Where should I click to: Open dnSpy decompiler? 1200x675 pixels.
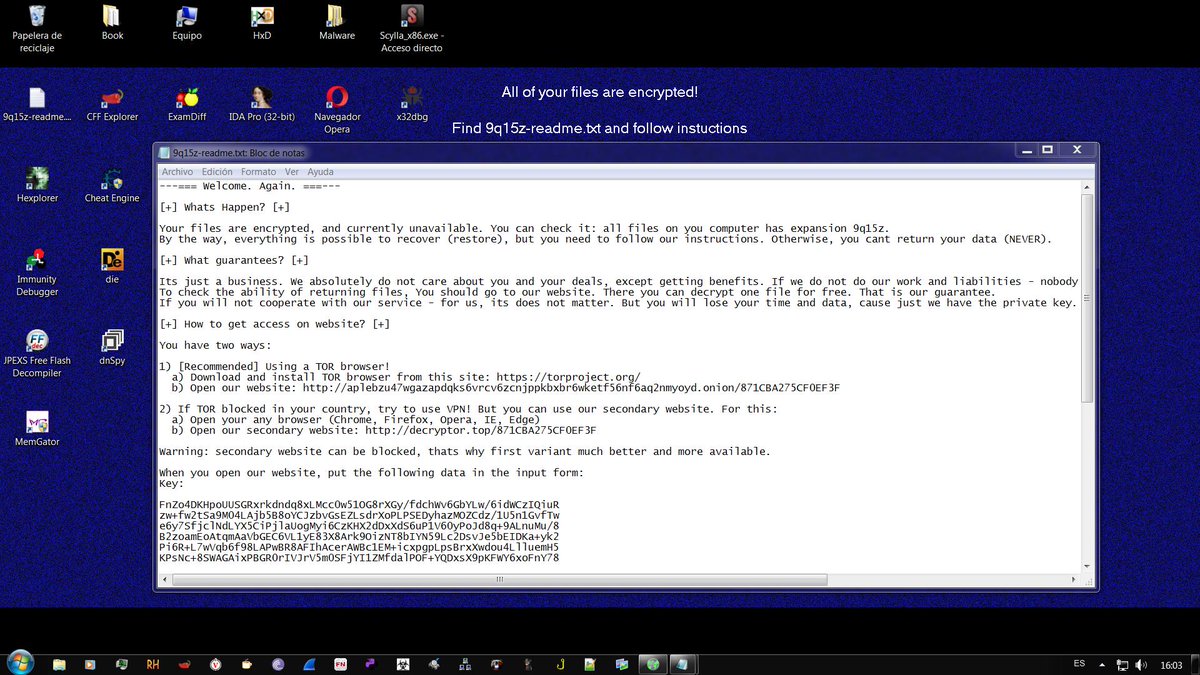[x=111, y=340]
